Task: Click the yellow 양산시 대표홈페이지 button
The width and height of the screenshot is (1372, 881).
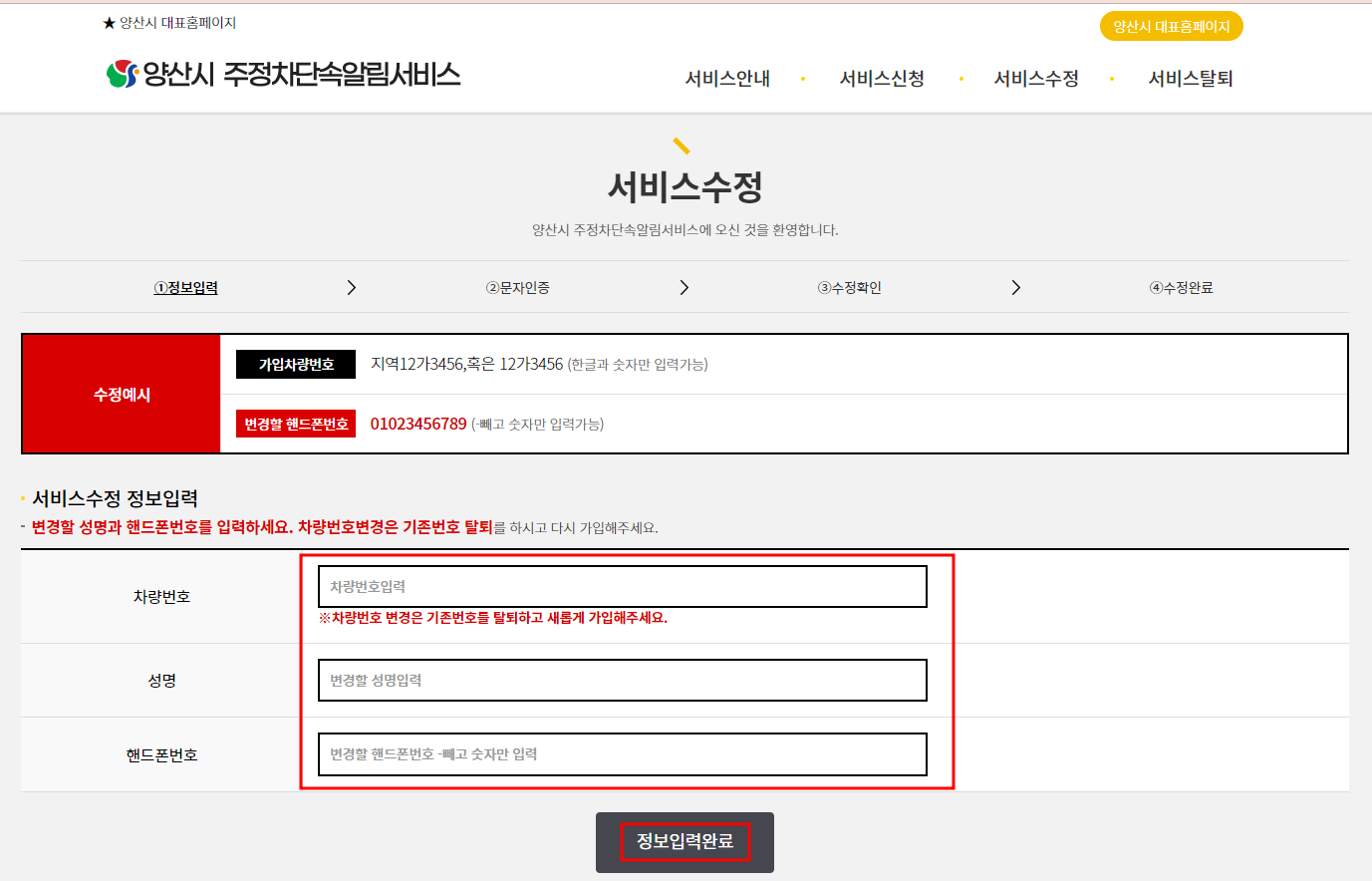Action: click(1170, 26)
